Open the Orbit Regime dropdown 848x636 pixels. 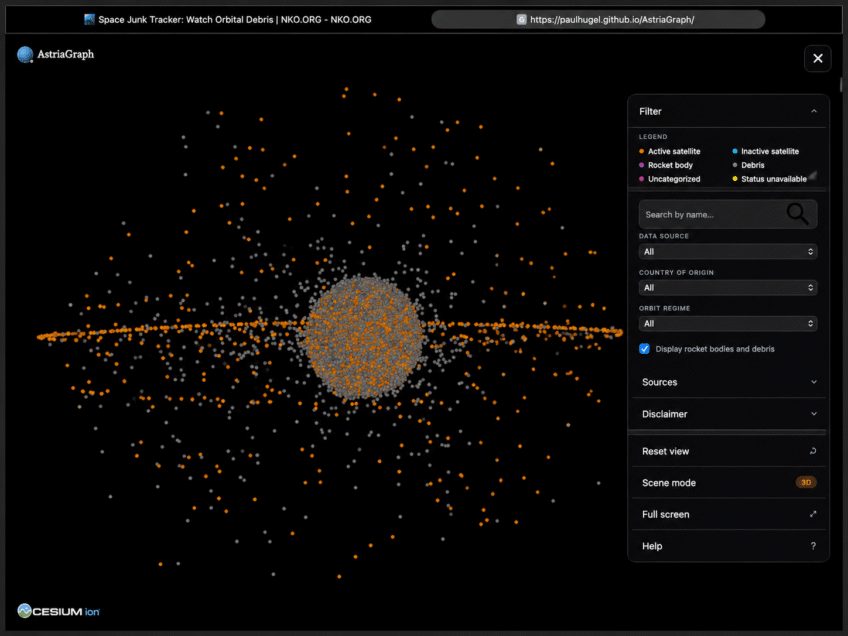tap(727, 323)
